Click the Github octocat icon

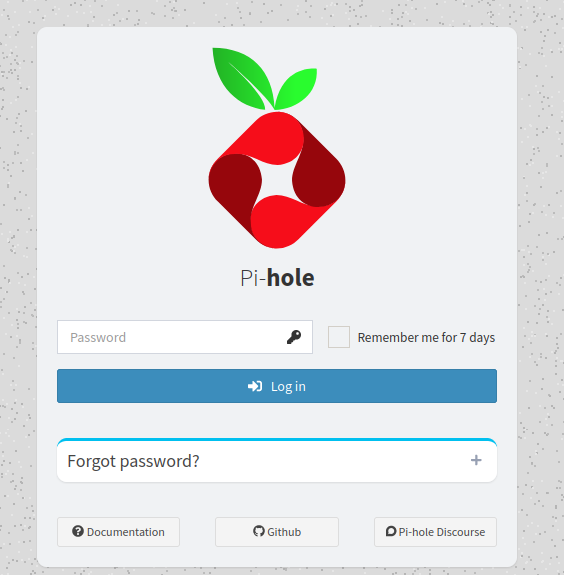259,531
